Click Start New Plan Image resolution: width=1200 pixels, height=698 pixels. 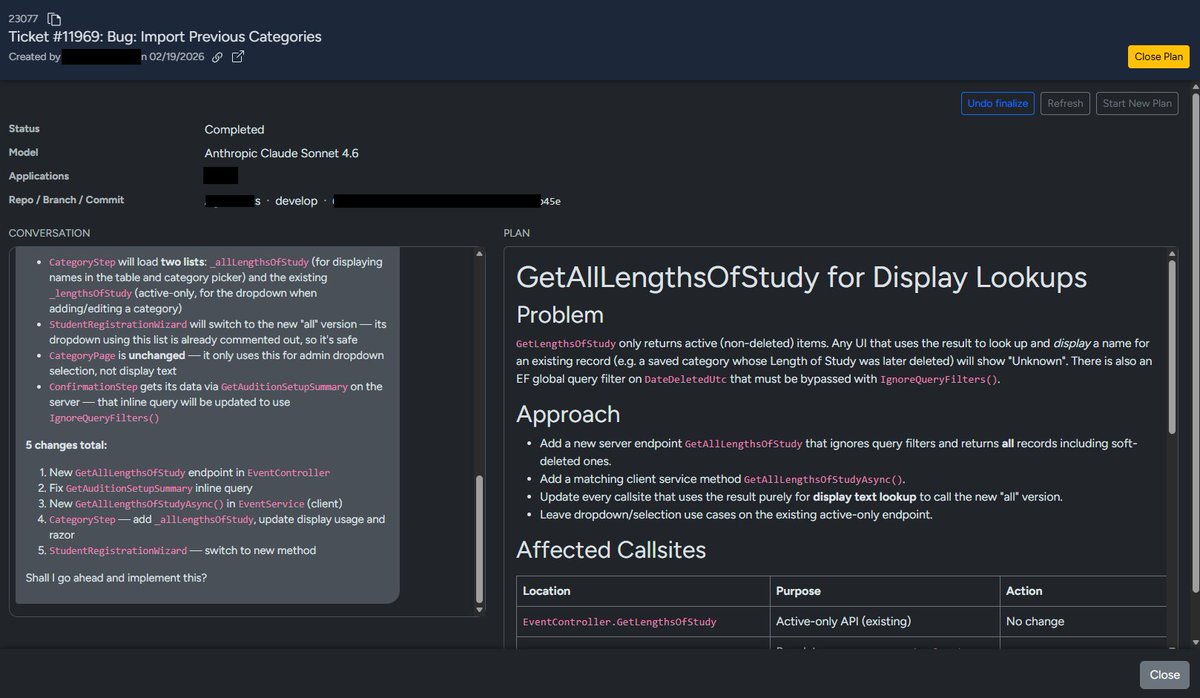point(1137,103)
